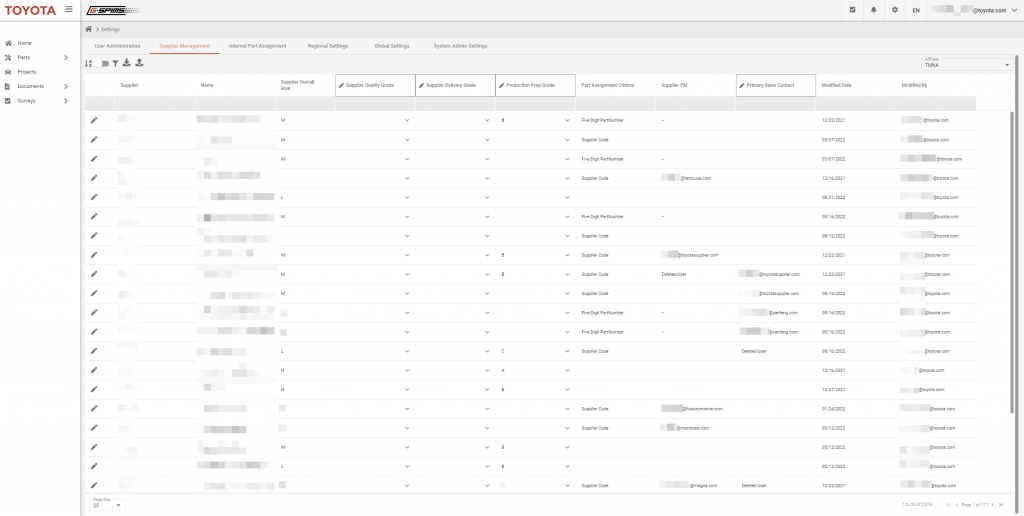Click the filter field under the Name column
The image size is (1024, 516).
click(x=235, y=103)
